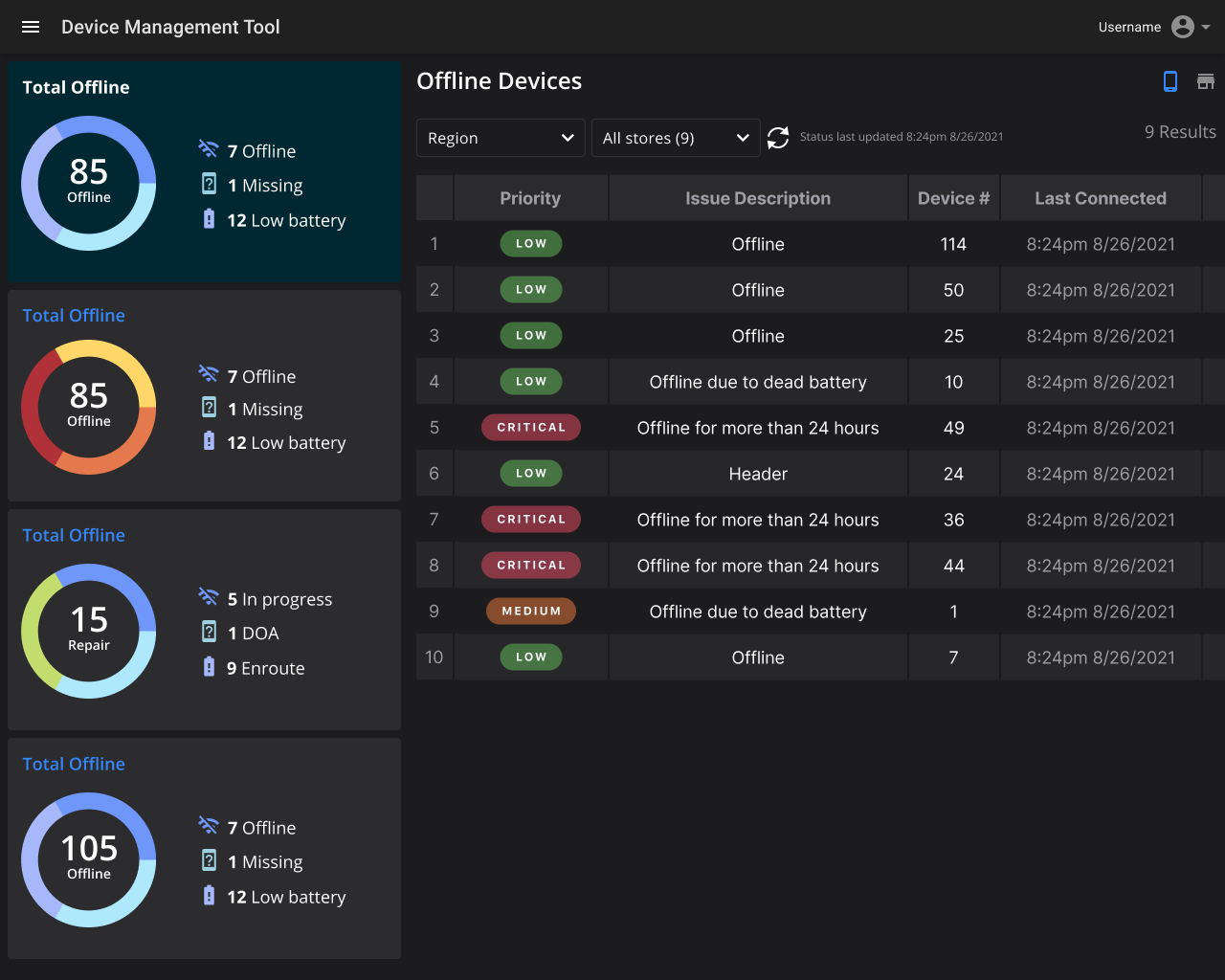Click the selected donut chart in top card
This screenshot has width=1225, height=980.
[89, 183]
